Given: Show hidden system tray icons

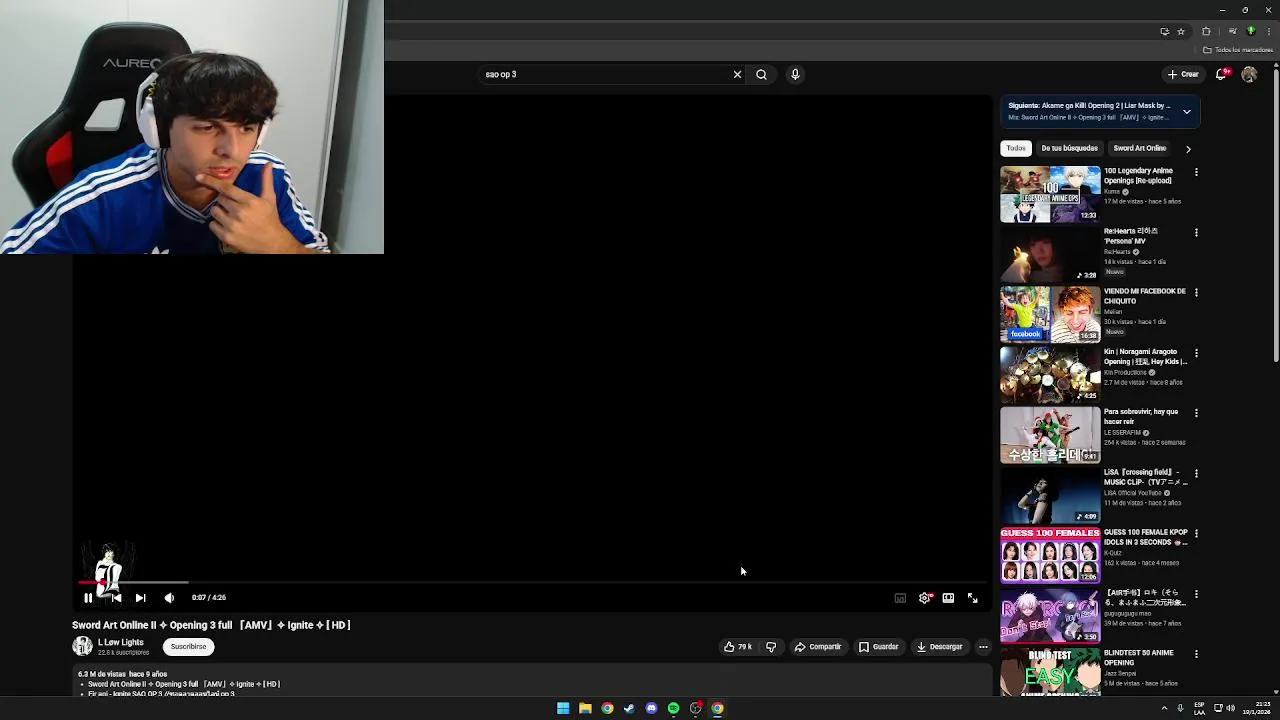Looking at the screenshot, I should pos(1164,708).
